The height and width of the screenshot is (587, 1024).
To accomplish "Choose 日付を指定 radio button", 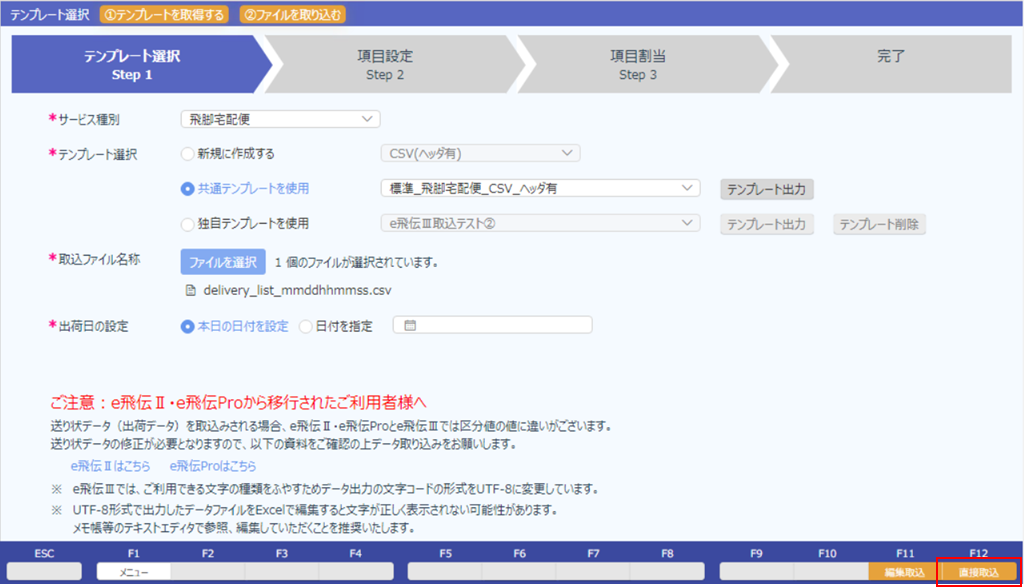I will pos(305,326).
